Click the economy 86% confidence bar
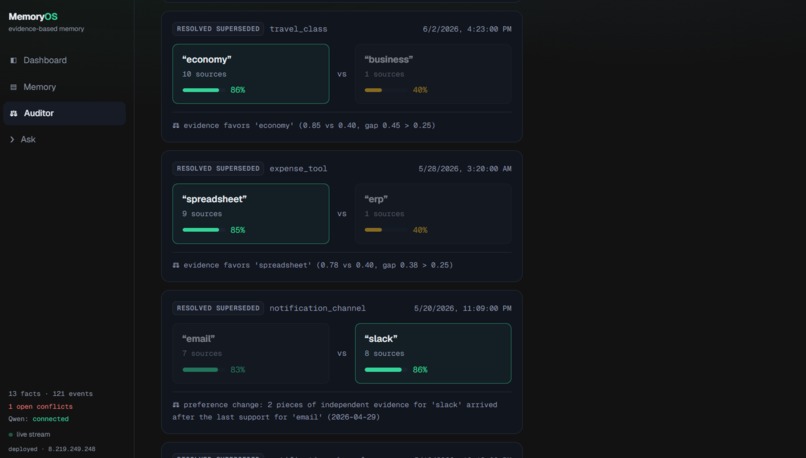Viewport: 806px width, 458px height. coord(201,90)
